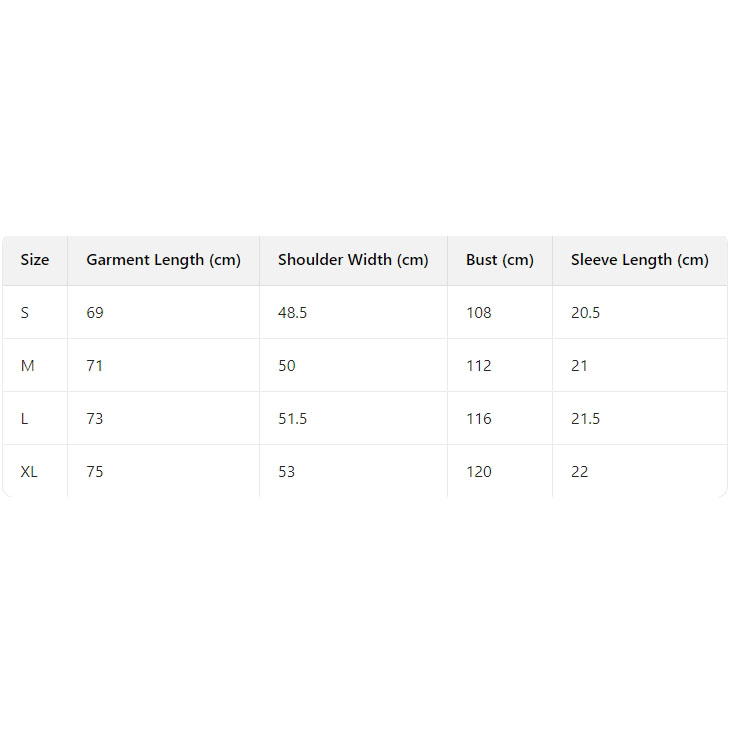Click shoulder width value 48.5

[x=292, y=313]
